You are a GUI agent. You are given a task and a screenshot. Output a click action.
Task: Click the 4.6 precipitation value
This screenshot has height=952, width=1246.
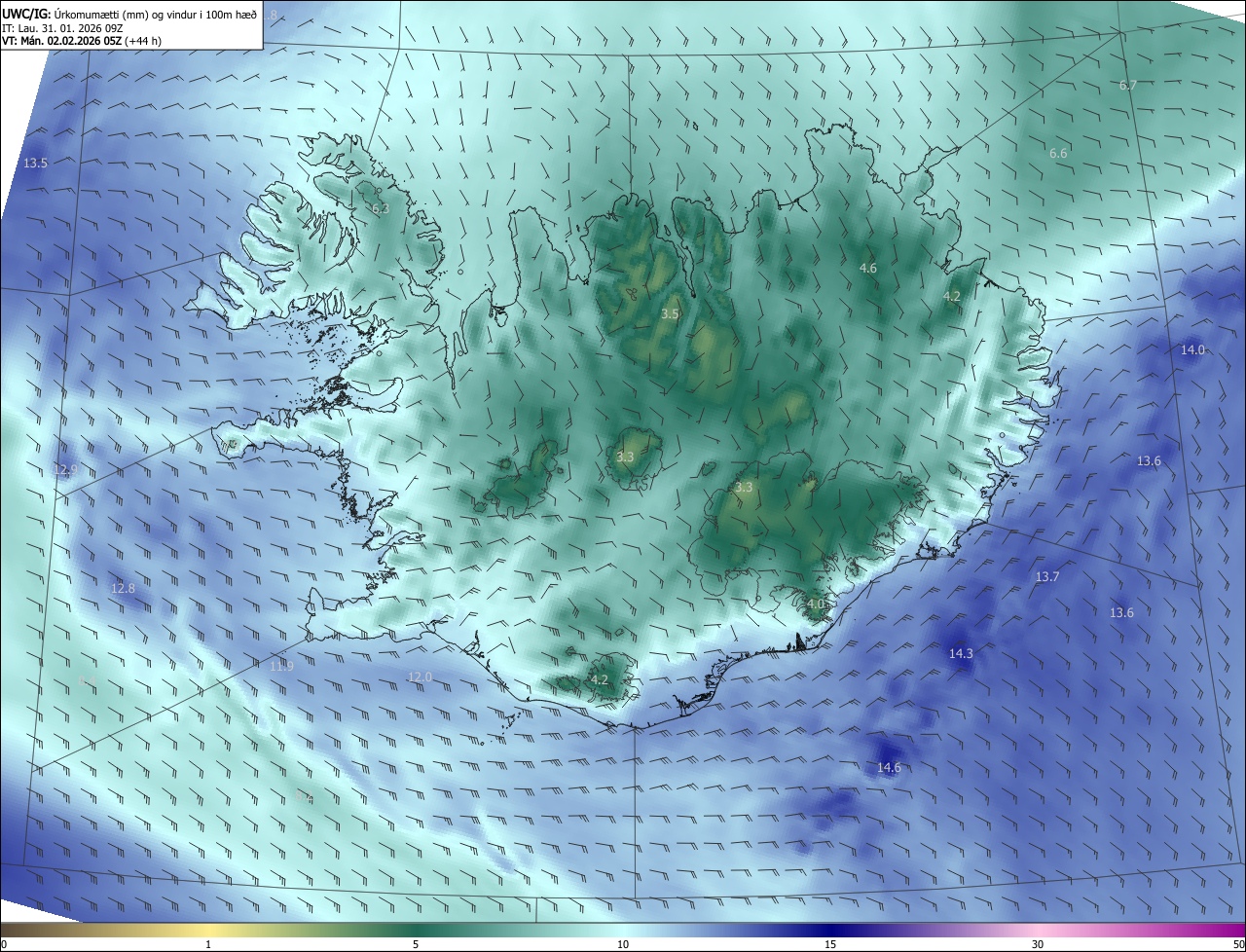867,268
